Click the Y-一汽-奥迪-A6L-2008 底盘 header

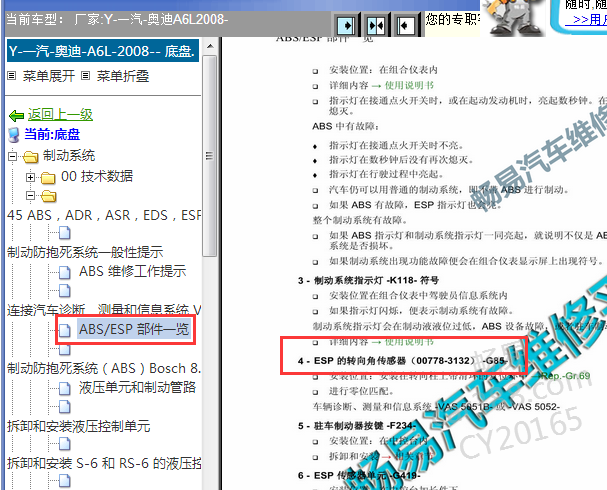pyautogui.click(x=103, y=51)
